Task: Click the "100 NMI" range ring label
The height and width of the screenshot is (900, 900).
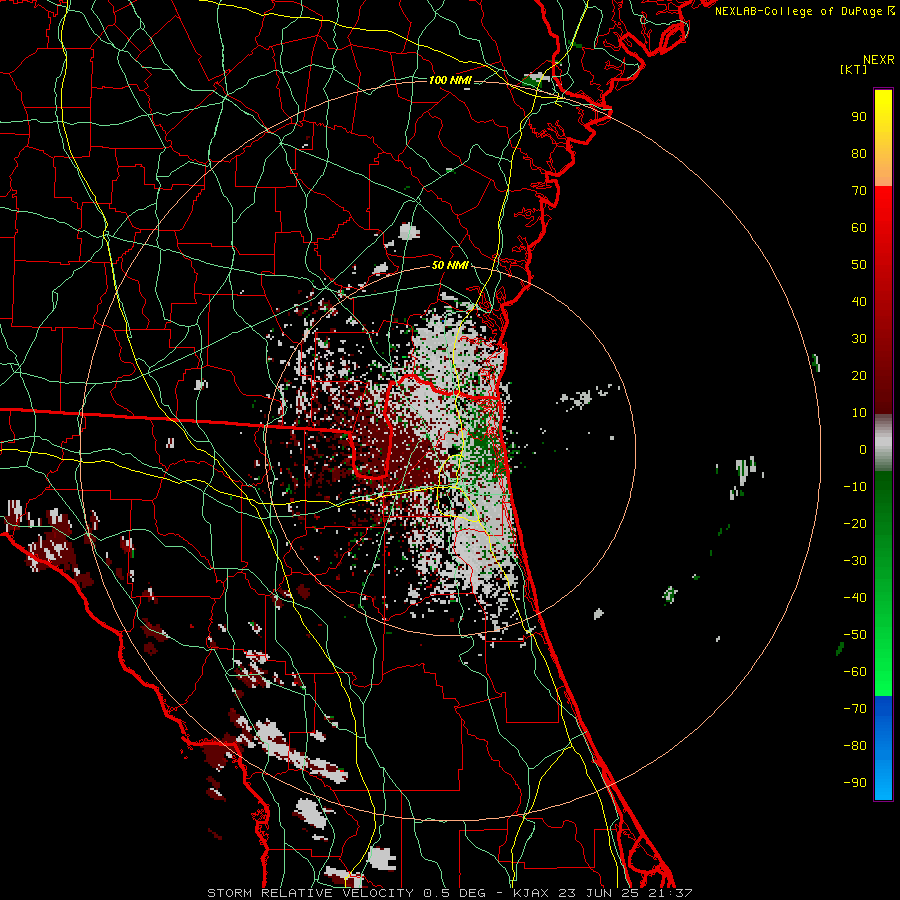Action: coord(449,80)
